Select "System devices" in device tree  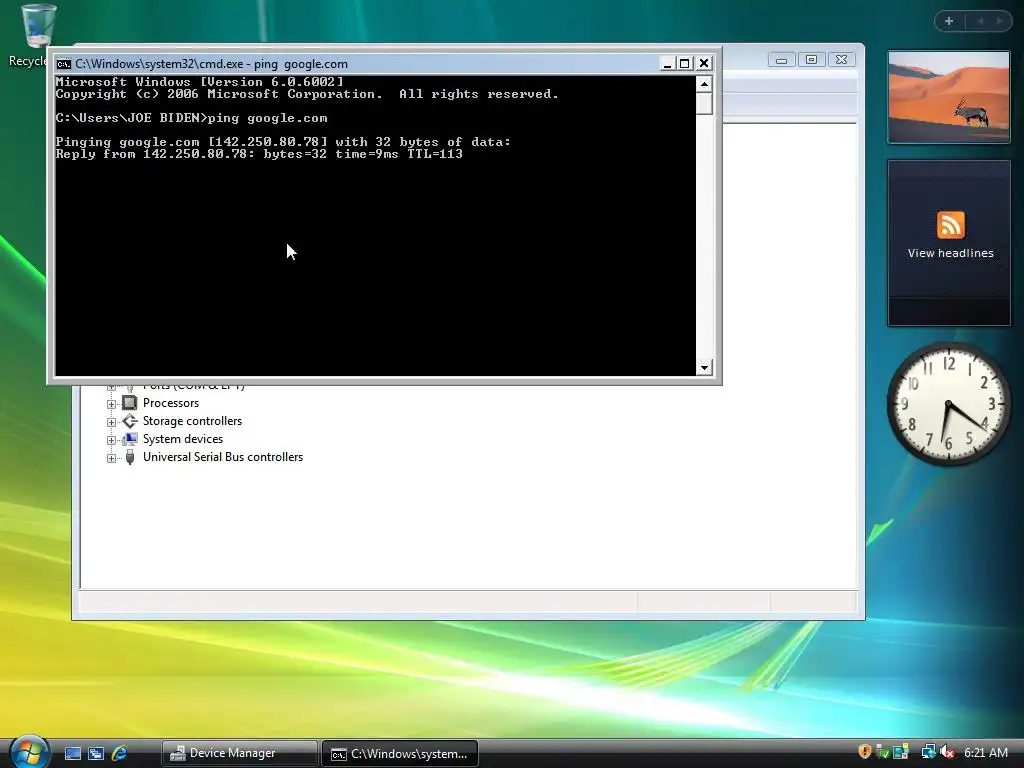183,439
